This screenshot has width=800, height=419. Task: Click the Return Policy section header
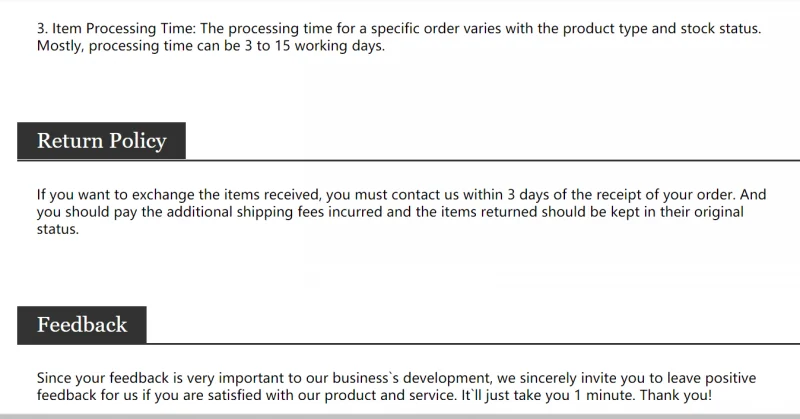pos(102,141)
